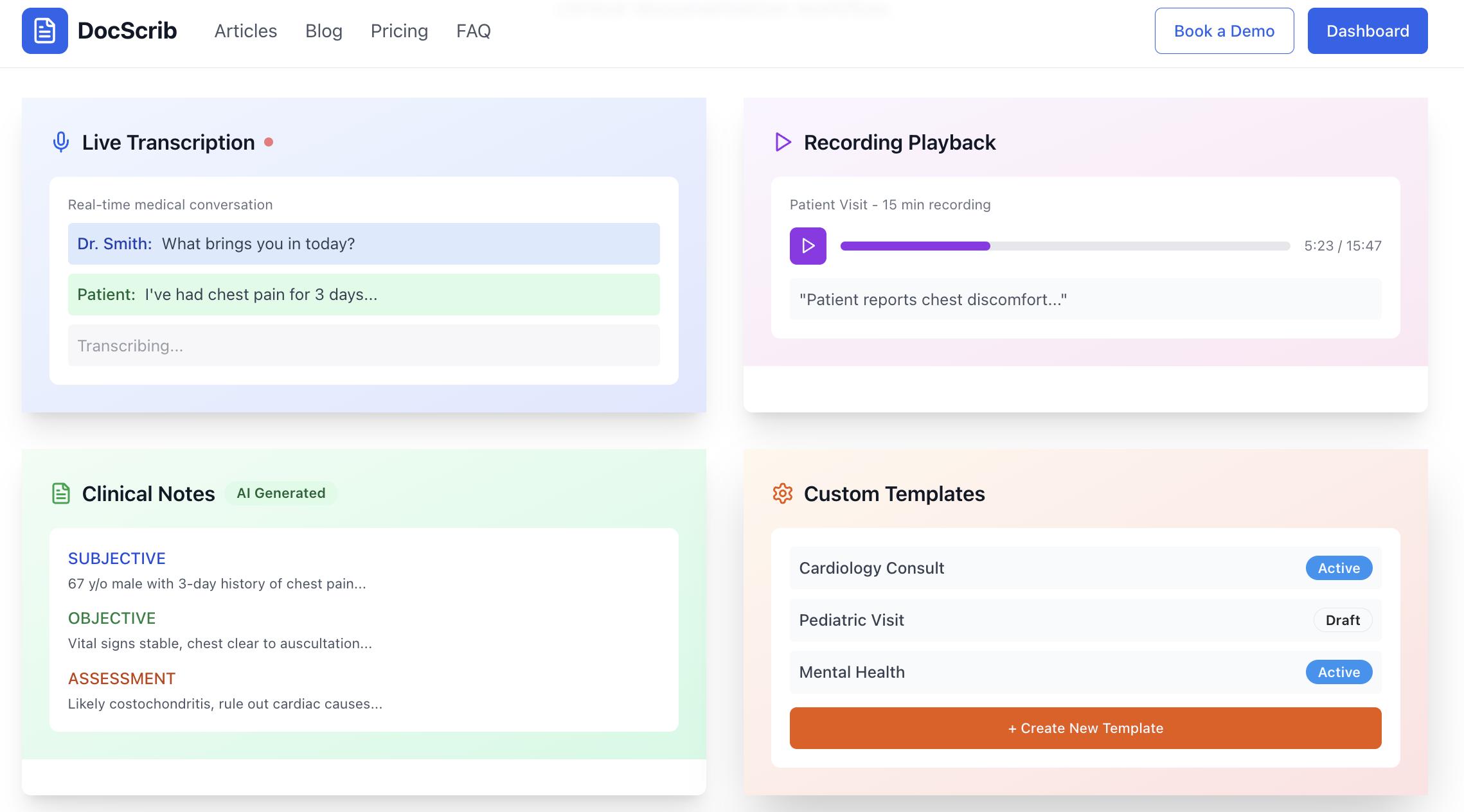The width and height of the screenshot is (1464, 812).
Task: Toggle the Cardiology Consult Active badge
Action: point(1339,568)
